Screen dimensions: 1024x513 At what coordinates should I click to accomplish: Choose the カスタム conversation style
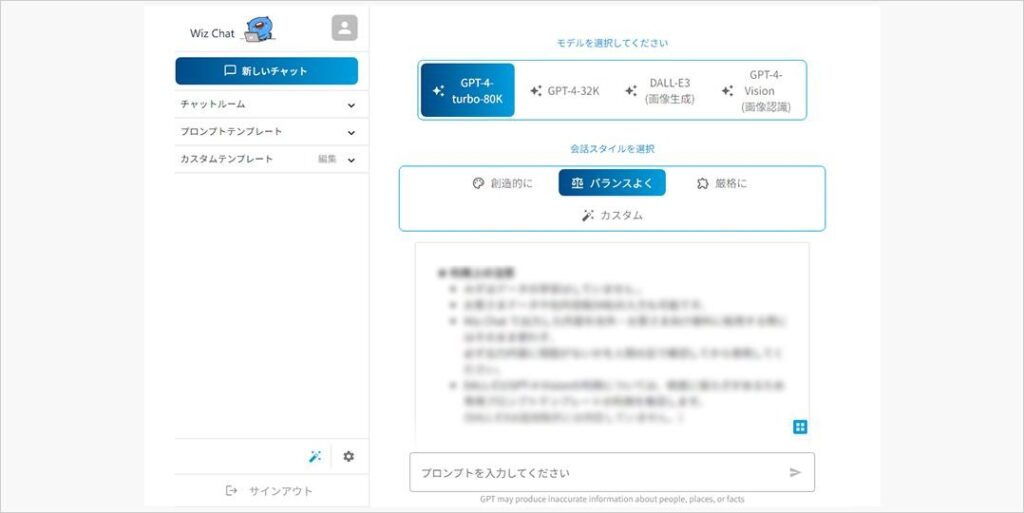[612, 215]
